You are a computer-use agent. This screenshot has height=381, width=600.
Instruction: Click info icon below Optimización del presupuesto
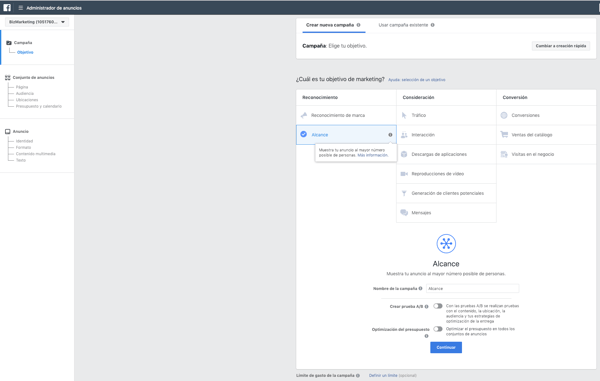pos(427,336)
